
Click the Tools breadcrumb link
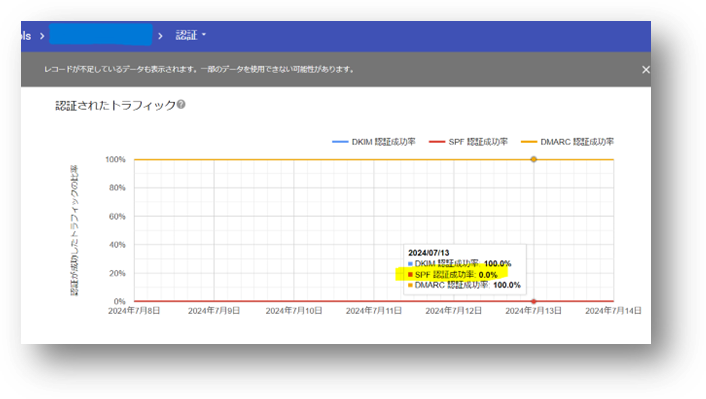pyautogui.click(x=26, y=36)
